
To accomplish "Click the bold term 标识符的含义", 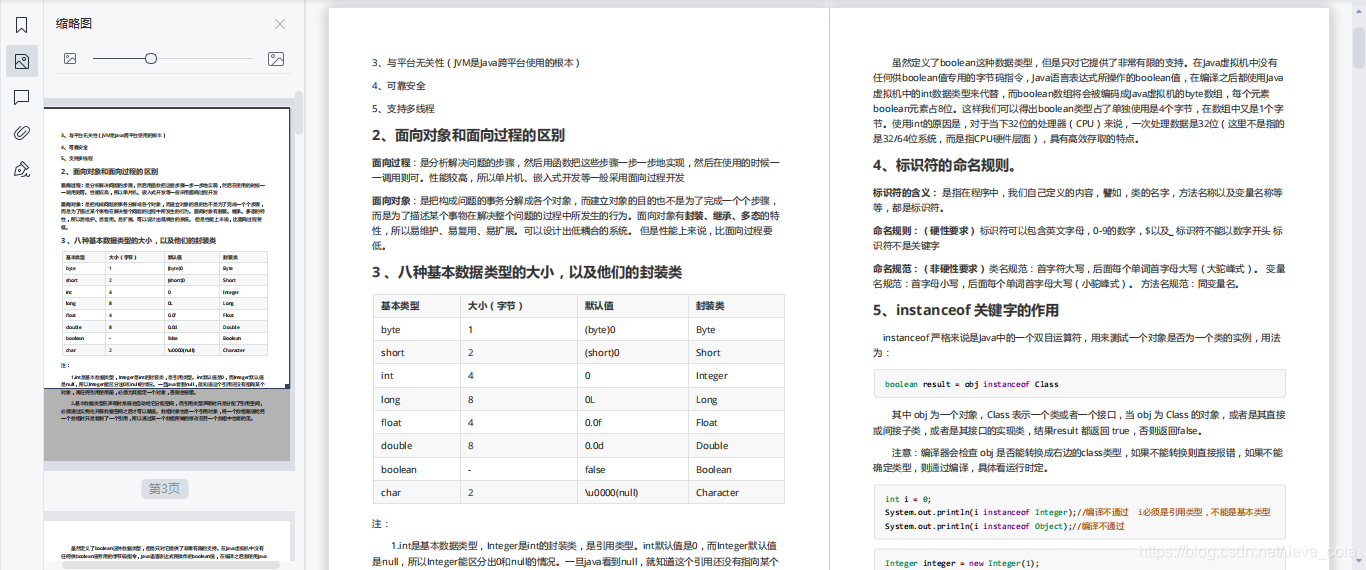I will coord(903,192).
